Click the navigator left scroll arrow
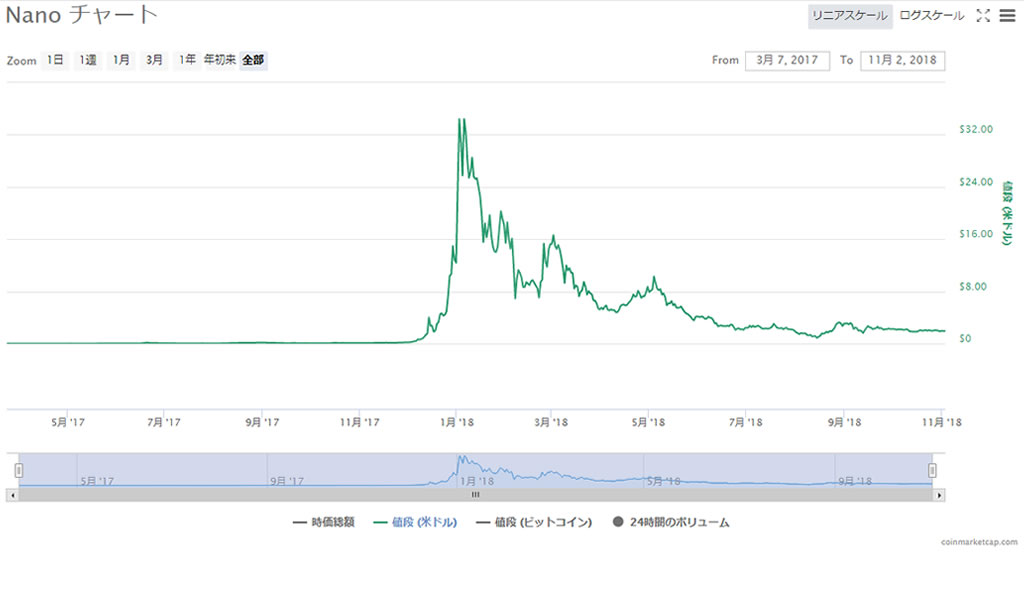 pos(12,494)
